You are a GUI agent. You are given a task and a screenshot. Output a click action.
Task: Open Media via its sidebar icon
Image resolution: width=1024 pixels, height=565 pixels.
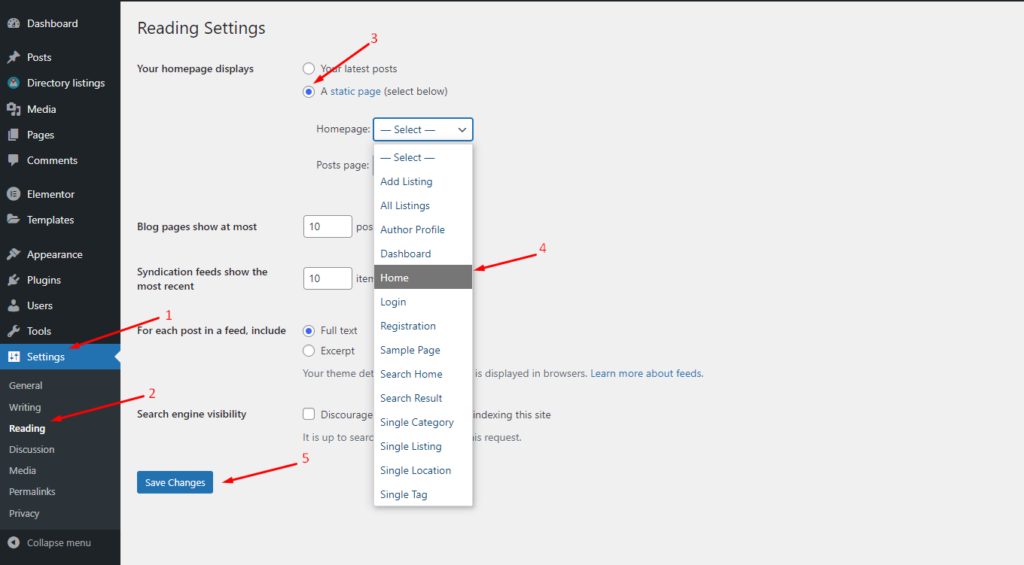pyautogui.click(x=13, y=109)
